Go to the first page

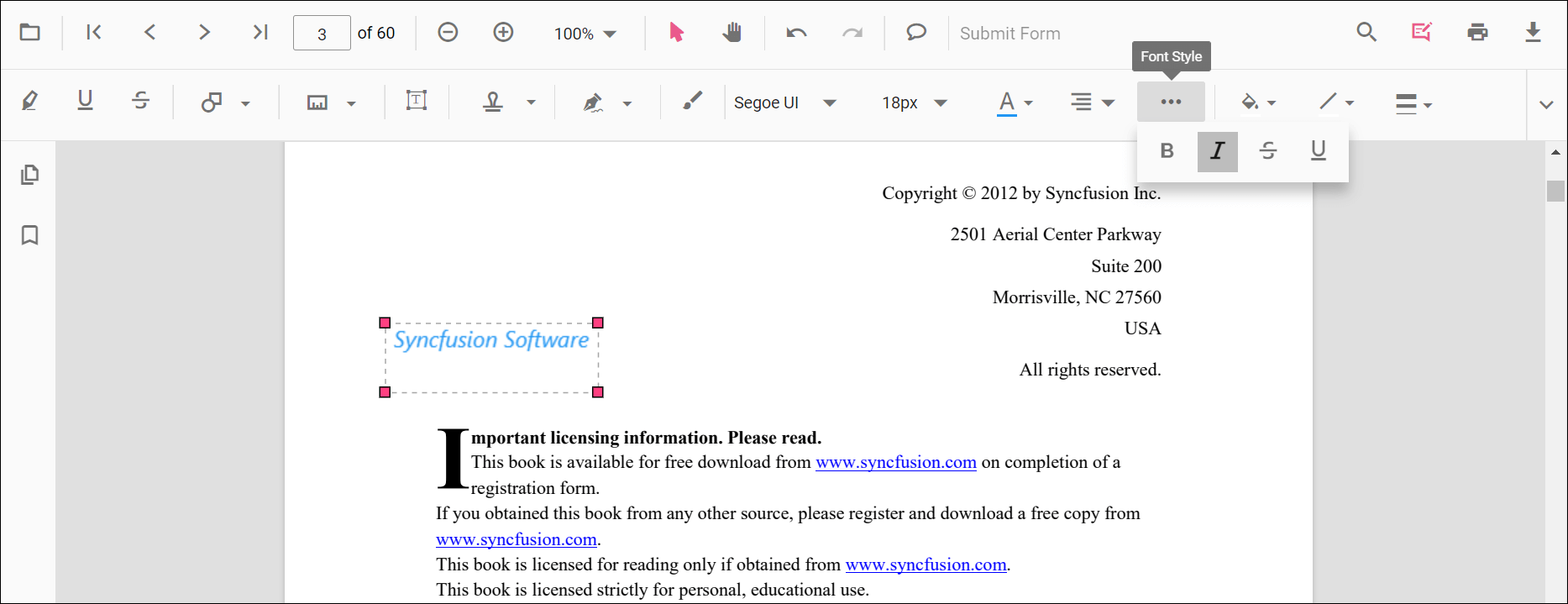coord(94,33)
